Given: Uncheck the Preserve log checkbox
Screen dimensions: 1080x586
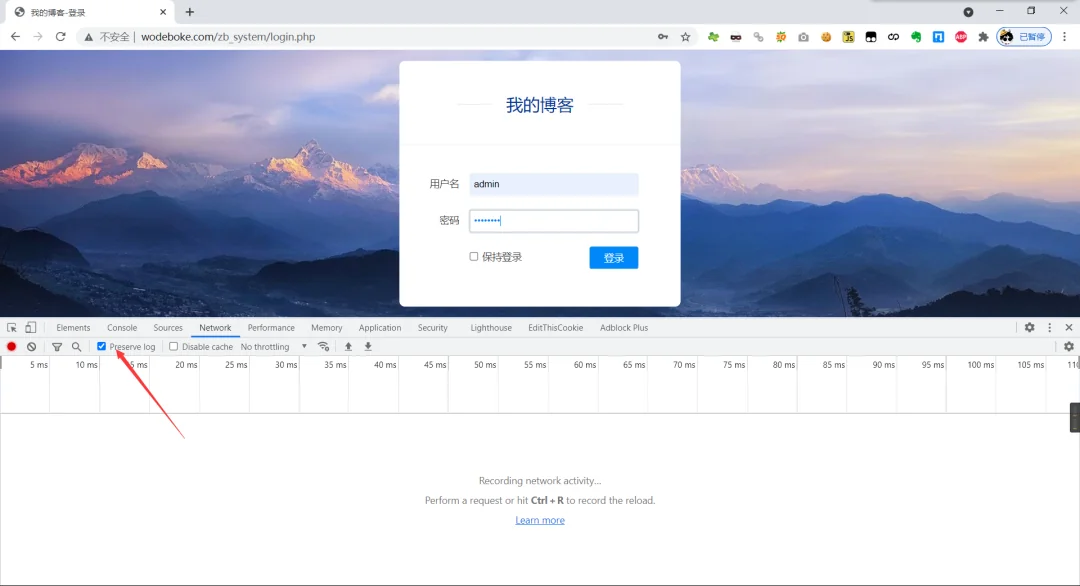Looking at the screenshot, I should pos(102,346).
